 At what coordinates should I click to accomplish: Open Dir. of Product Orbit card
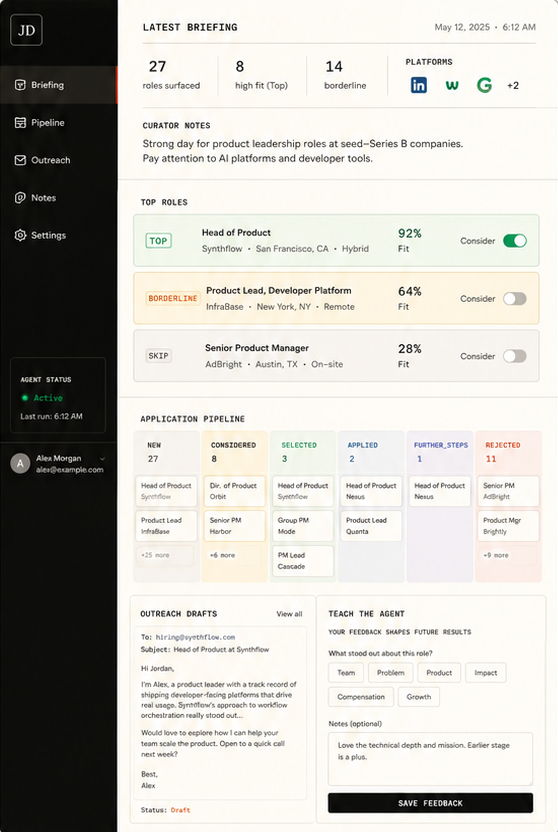pos(234,491)
